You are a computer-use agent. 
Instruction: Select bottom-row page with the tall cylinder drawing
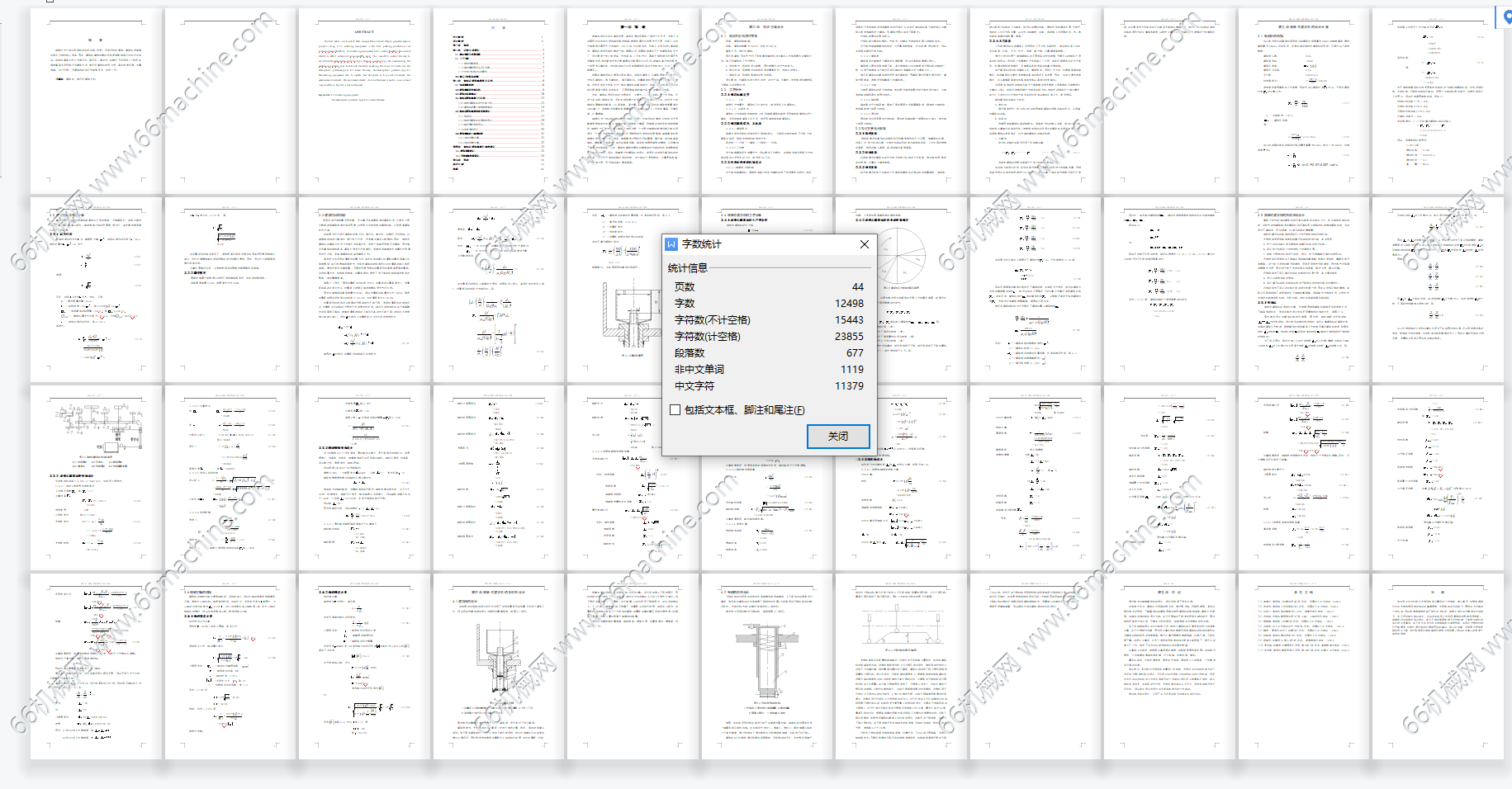767,665
